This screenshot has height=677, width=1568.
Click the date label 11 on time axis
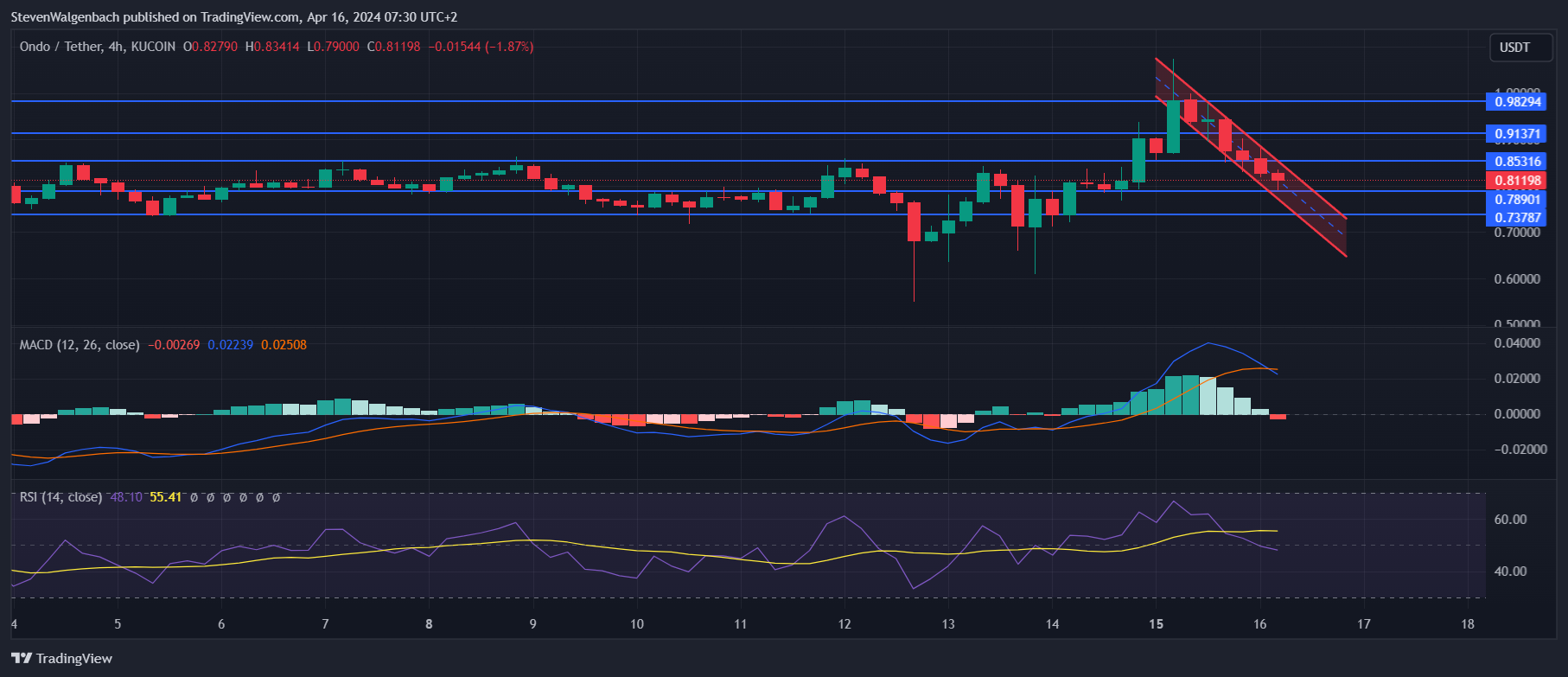741,624
